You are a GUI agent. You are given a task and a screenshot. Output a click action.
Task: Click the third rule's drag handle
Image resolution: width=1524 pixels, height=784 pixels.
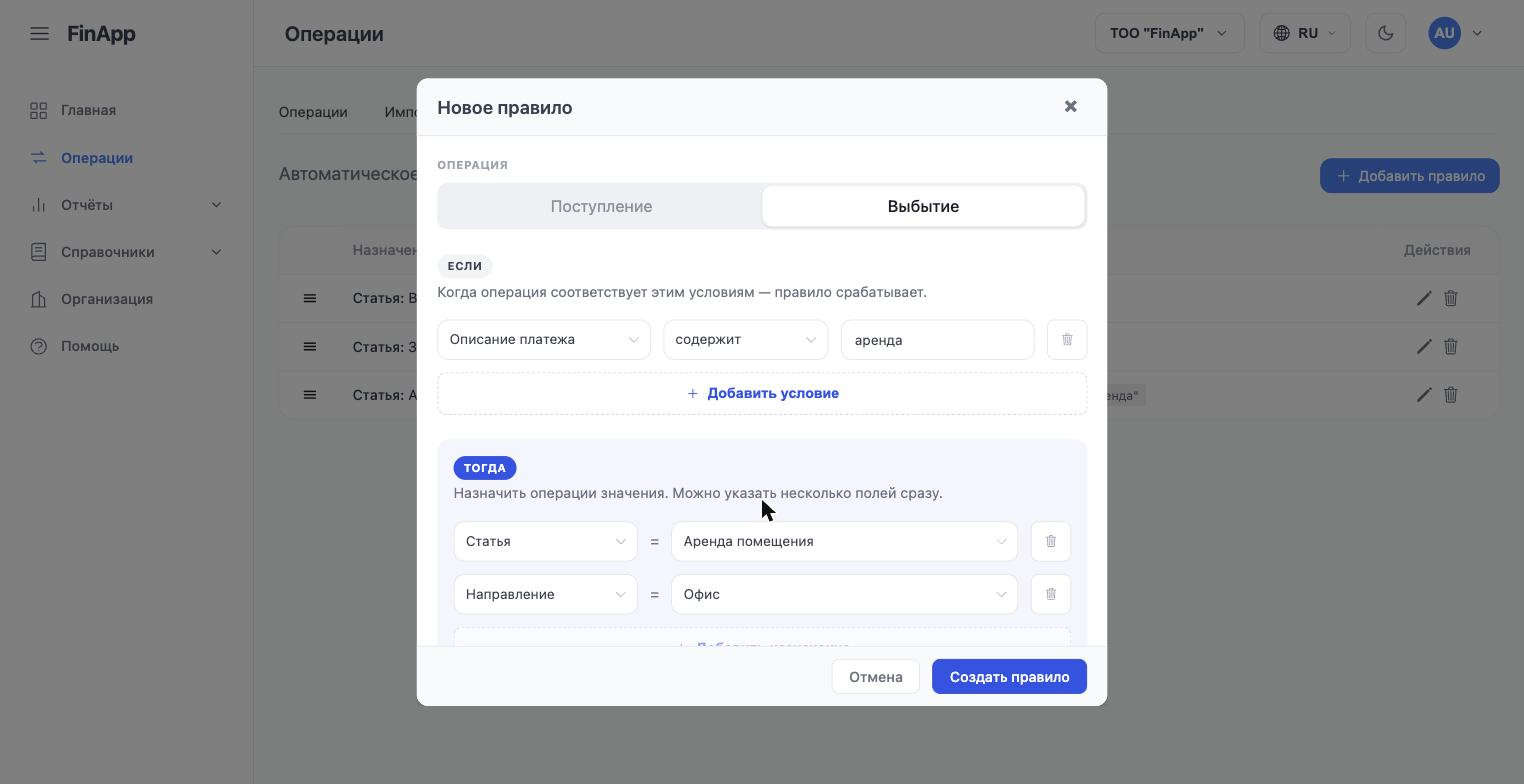[x=310, y=395]
